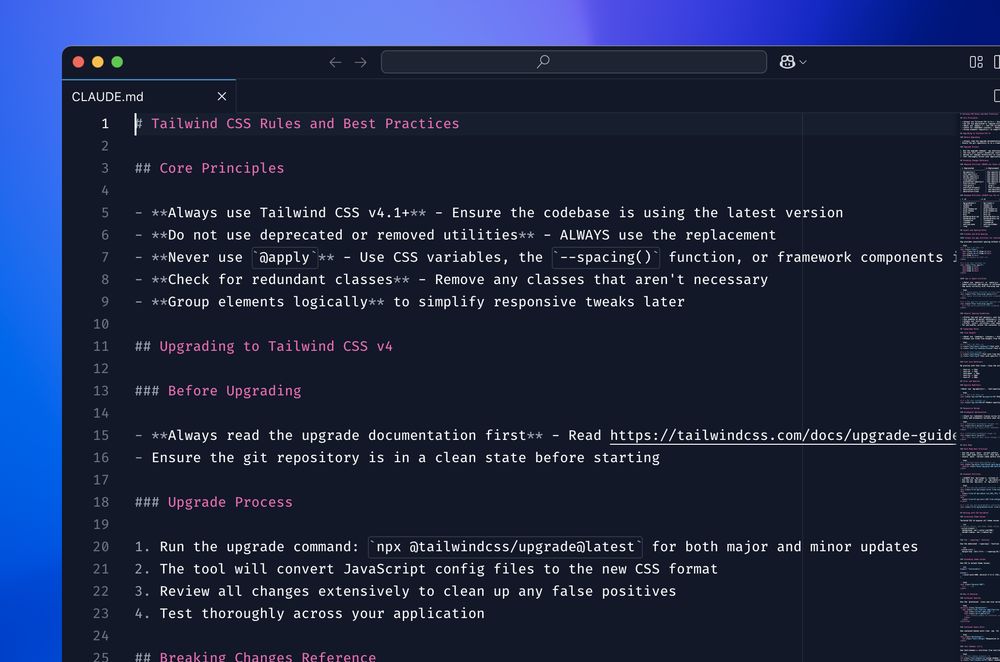Click the "Group elements logically" line
Image resolution: width=1000 pixels, height=662 pixels.
pos(409,302)
